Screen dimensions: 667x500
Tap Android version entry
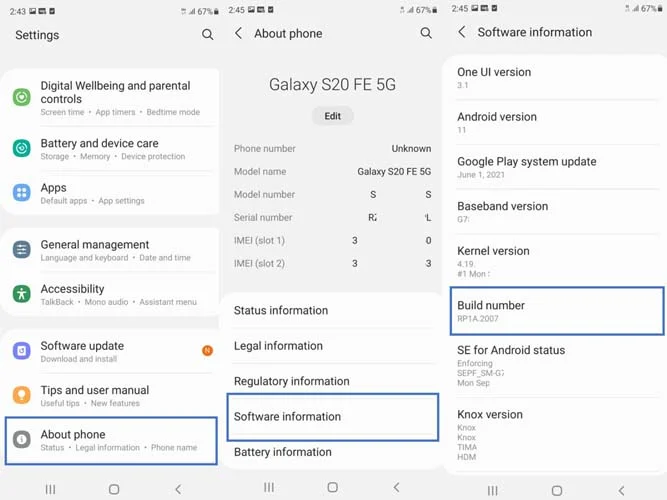pyautogui.click(x=557, y=123)
